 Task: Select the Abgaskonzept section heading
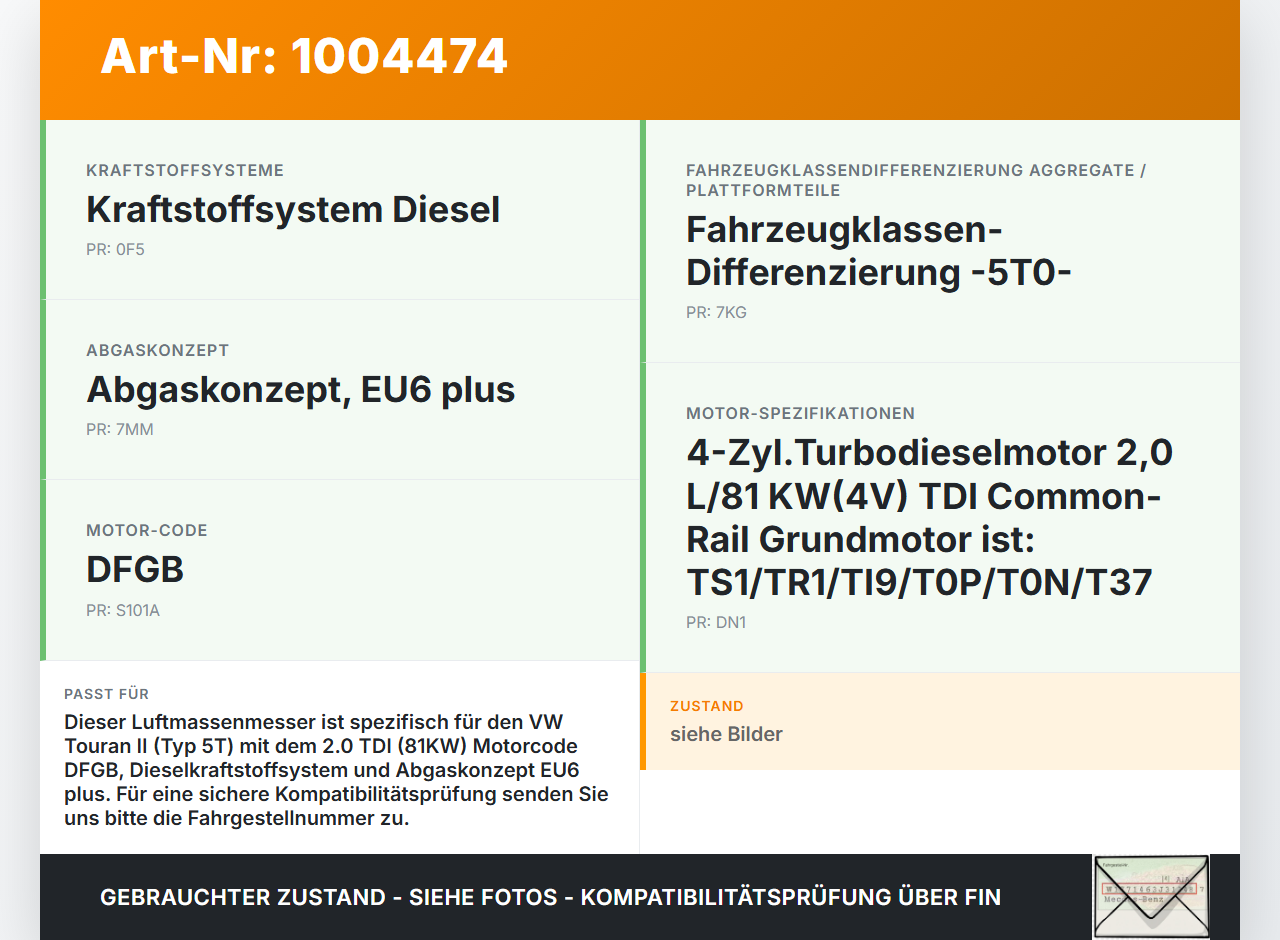click(x=158, y=350)
